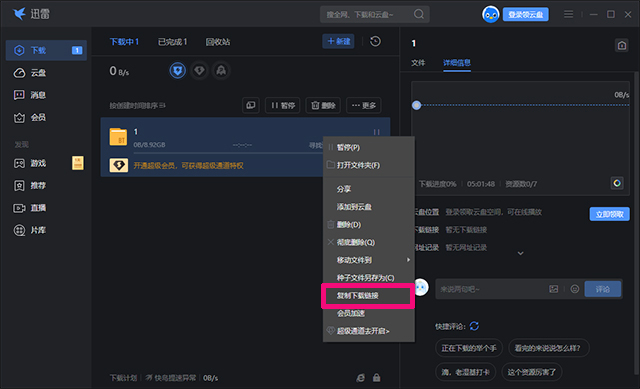This screenshot has width=640, height=389.
Task: Open 片库 film library in sidebar
Action: pos(30,230)
